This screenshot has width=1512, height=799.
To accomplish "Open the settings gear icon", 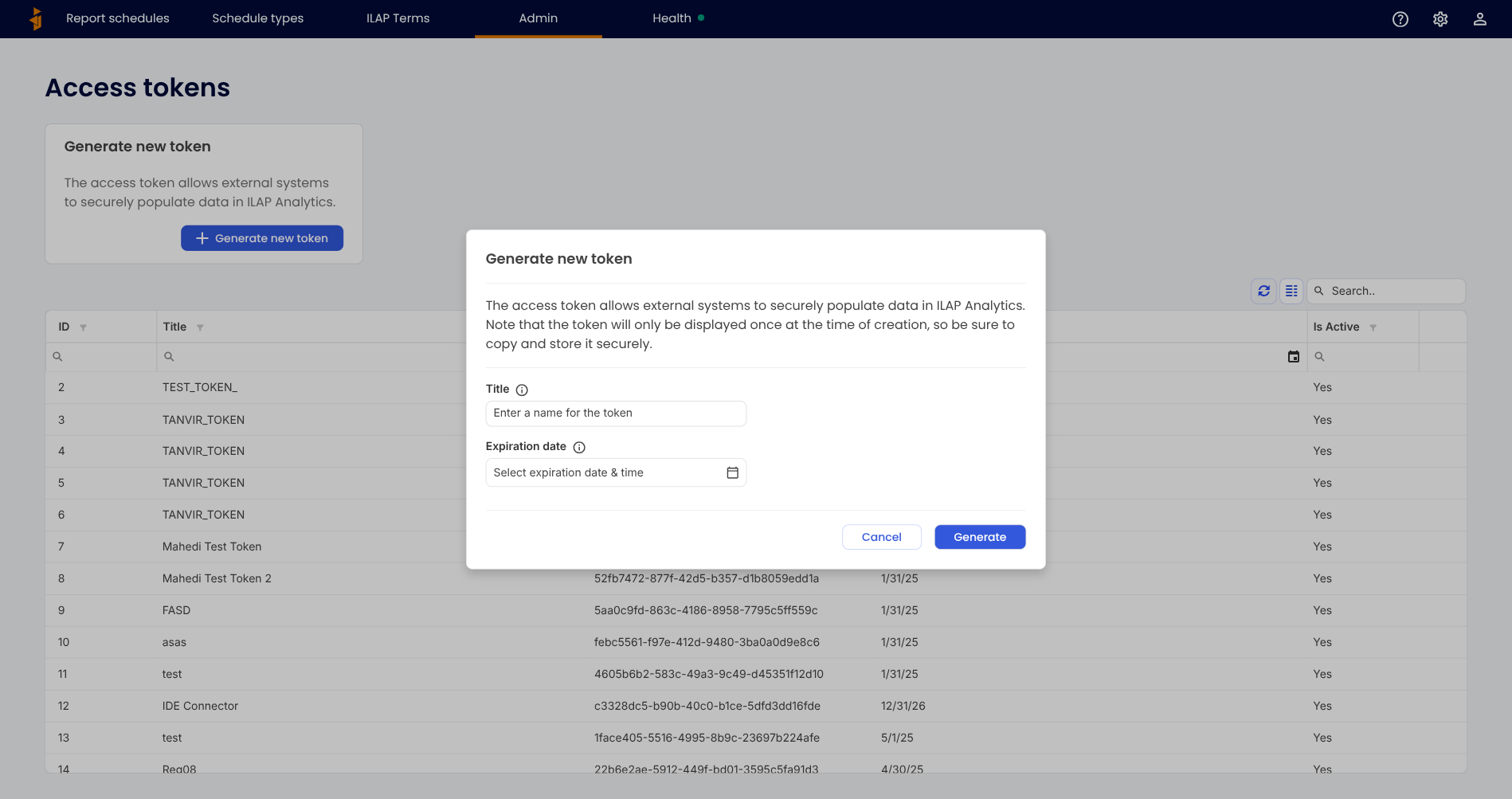I will click(x=1440, y=19).
